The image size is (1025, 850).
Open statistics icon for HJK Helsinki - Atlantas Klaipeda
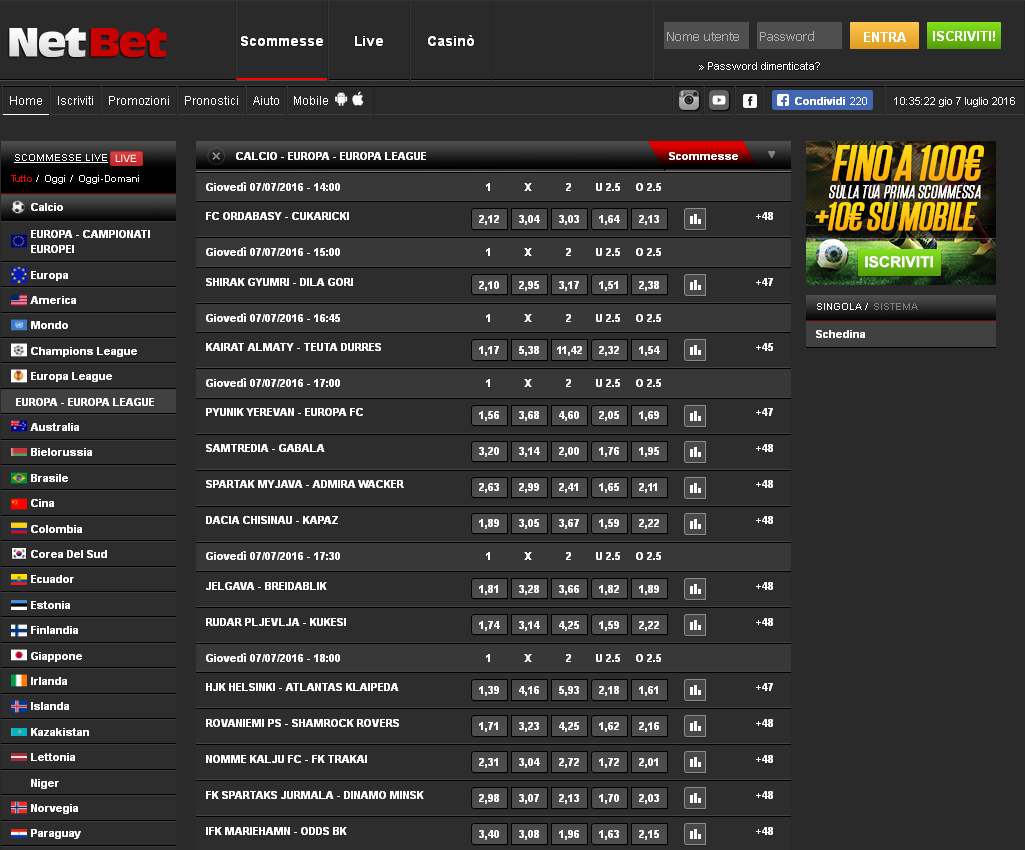695,690
